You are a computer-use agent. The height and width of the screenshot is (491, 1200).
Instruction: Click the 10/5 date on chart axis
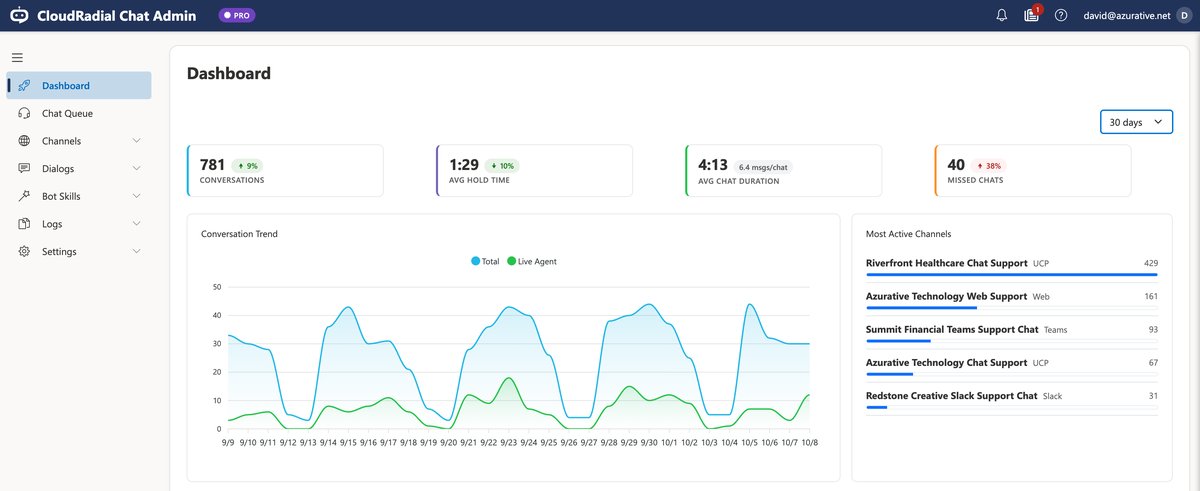pos(750,441)
